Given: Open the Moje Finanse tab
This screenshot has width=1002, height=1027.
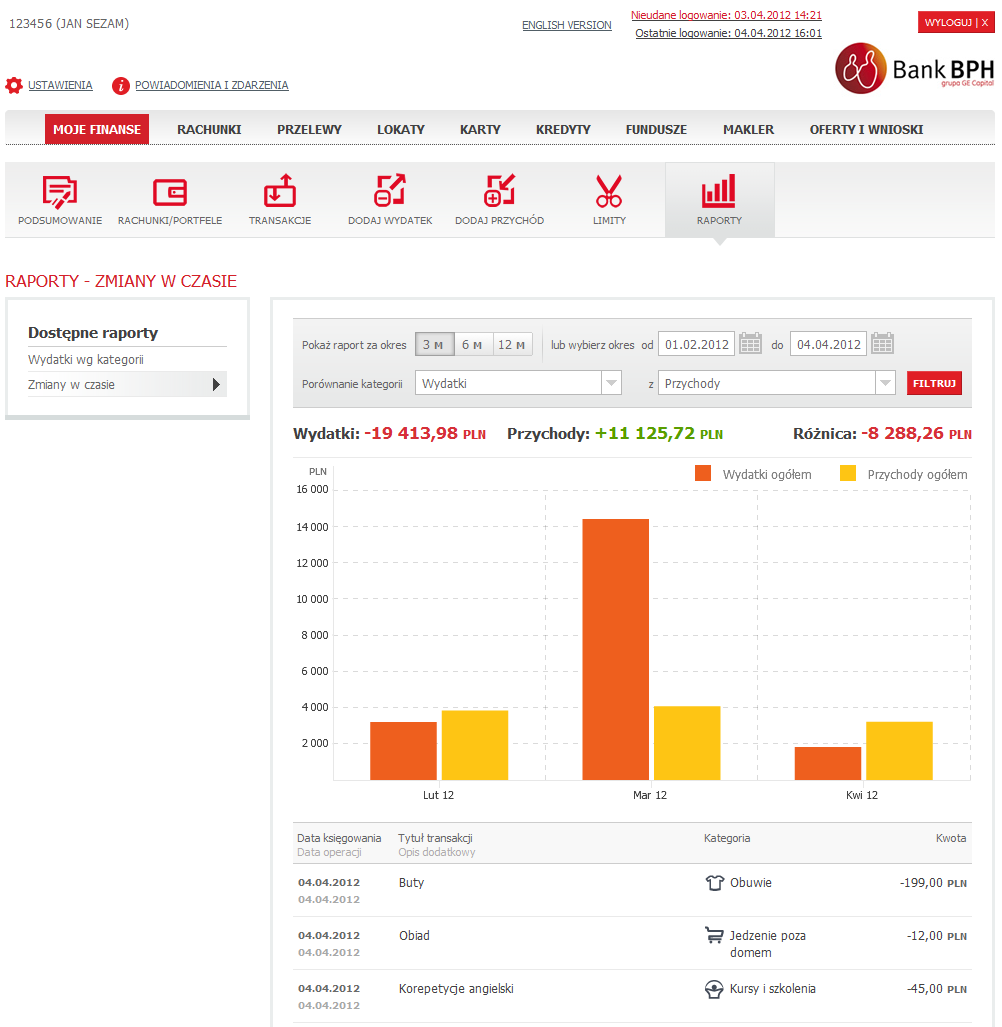Looking at the screenshot, I should click(x=97, y=130).
